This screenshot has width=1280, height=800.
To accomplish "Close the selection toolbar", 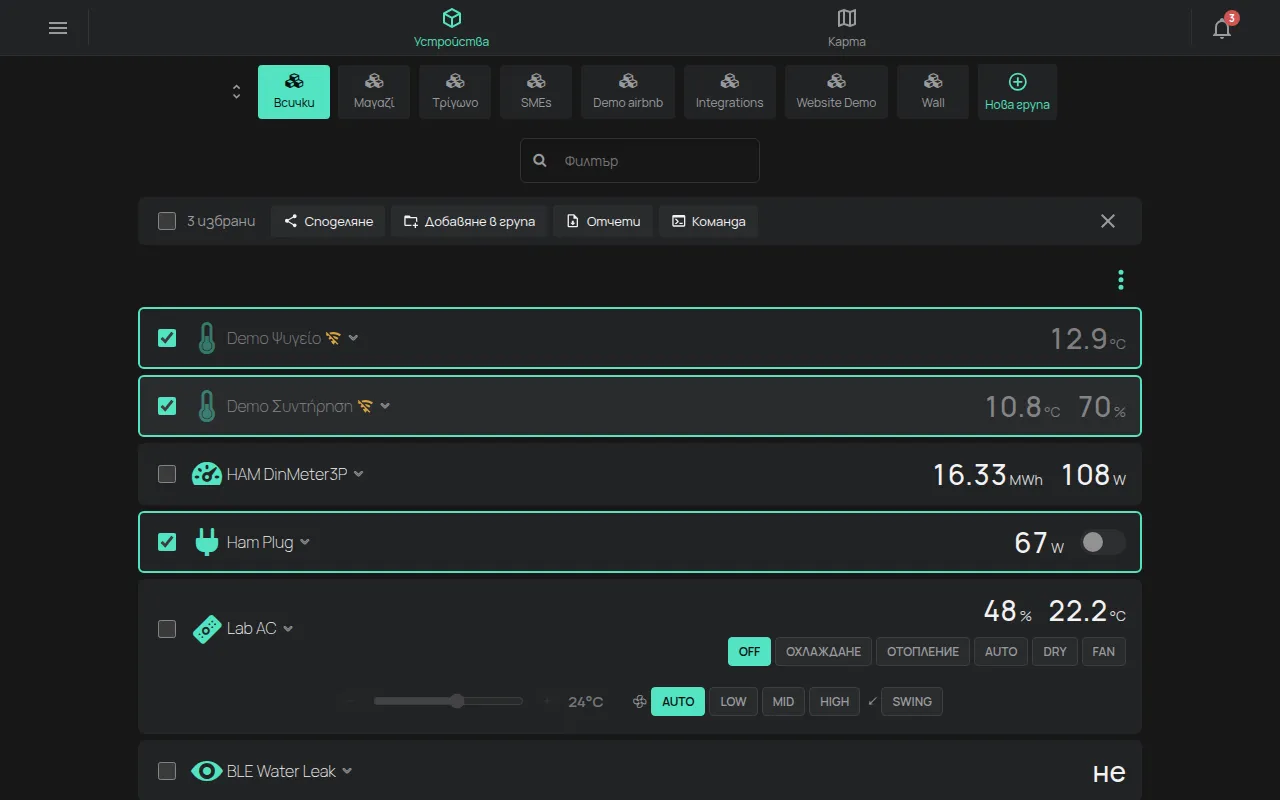I will (1108, 221).
